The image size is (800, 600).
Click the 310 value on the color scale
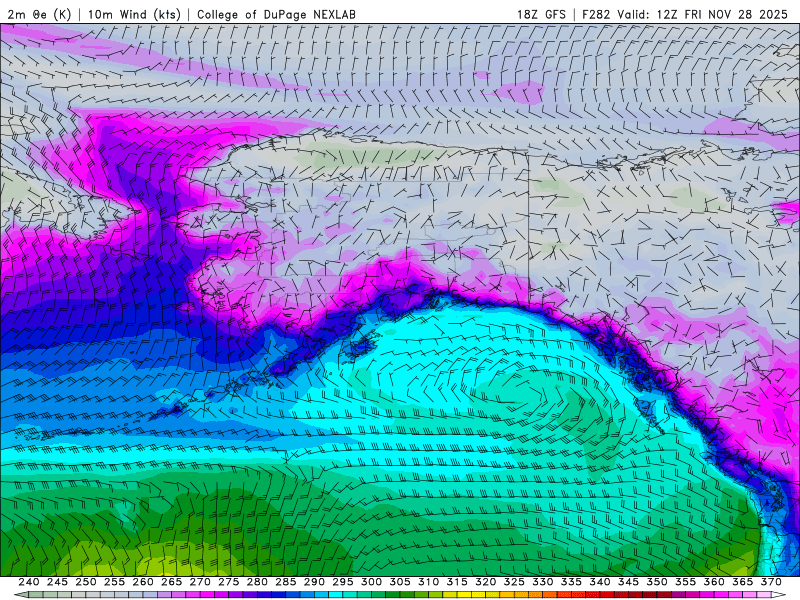[x=429, y=582]
